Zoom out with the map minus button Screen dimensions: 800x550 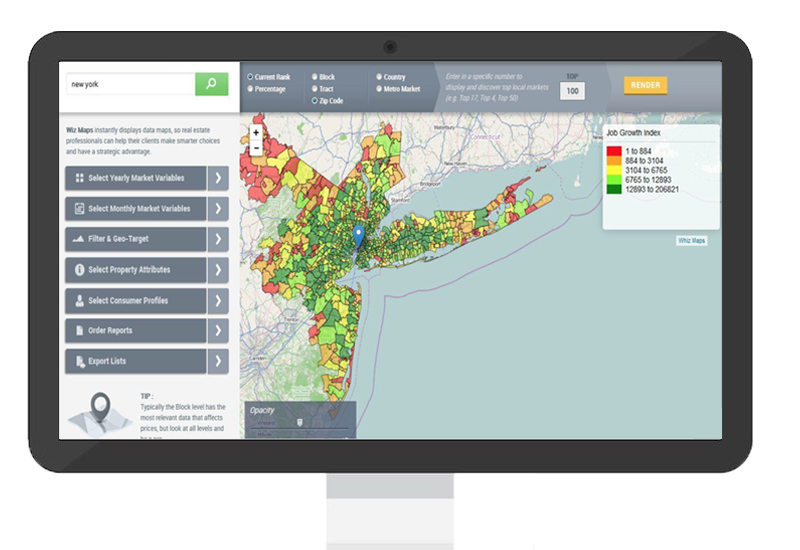coord(256,148)
